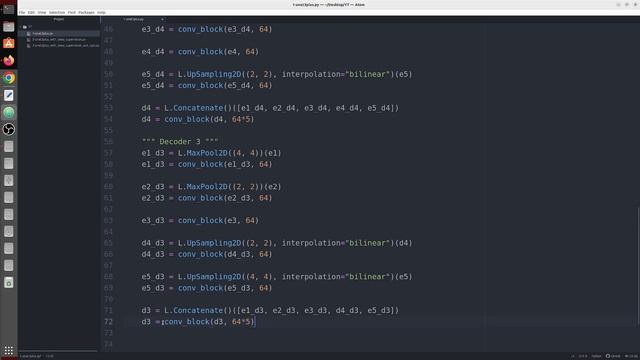Viewport: 640px width, 360px height.
Task: Click the line 'e3_d4 = conv_block(e3_d4, 64)'
Action: click(207, 29)
